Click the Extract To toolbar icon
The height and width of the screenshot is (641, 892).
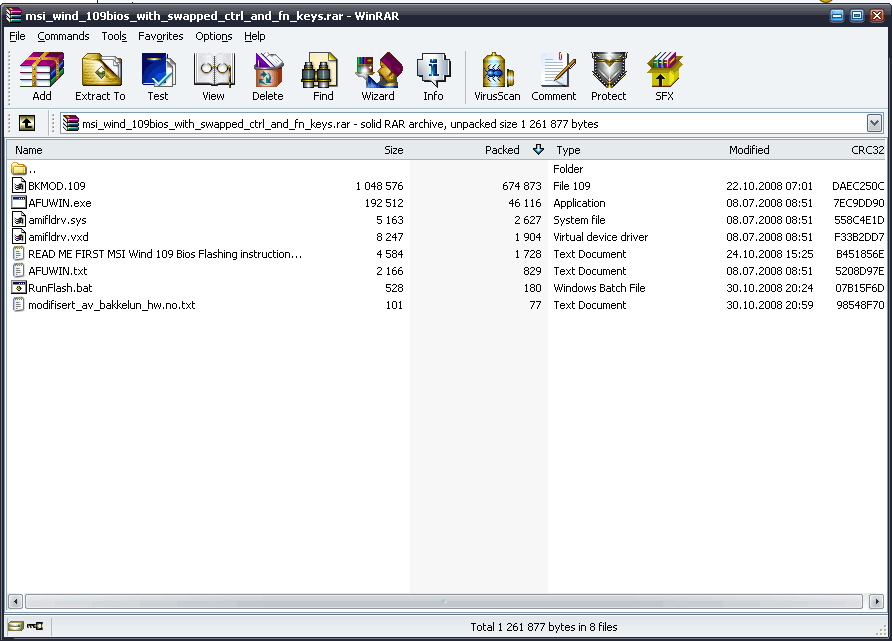[x=100, y=77]
